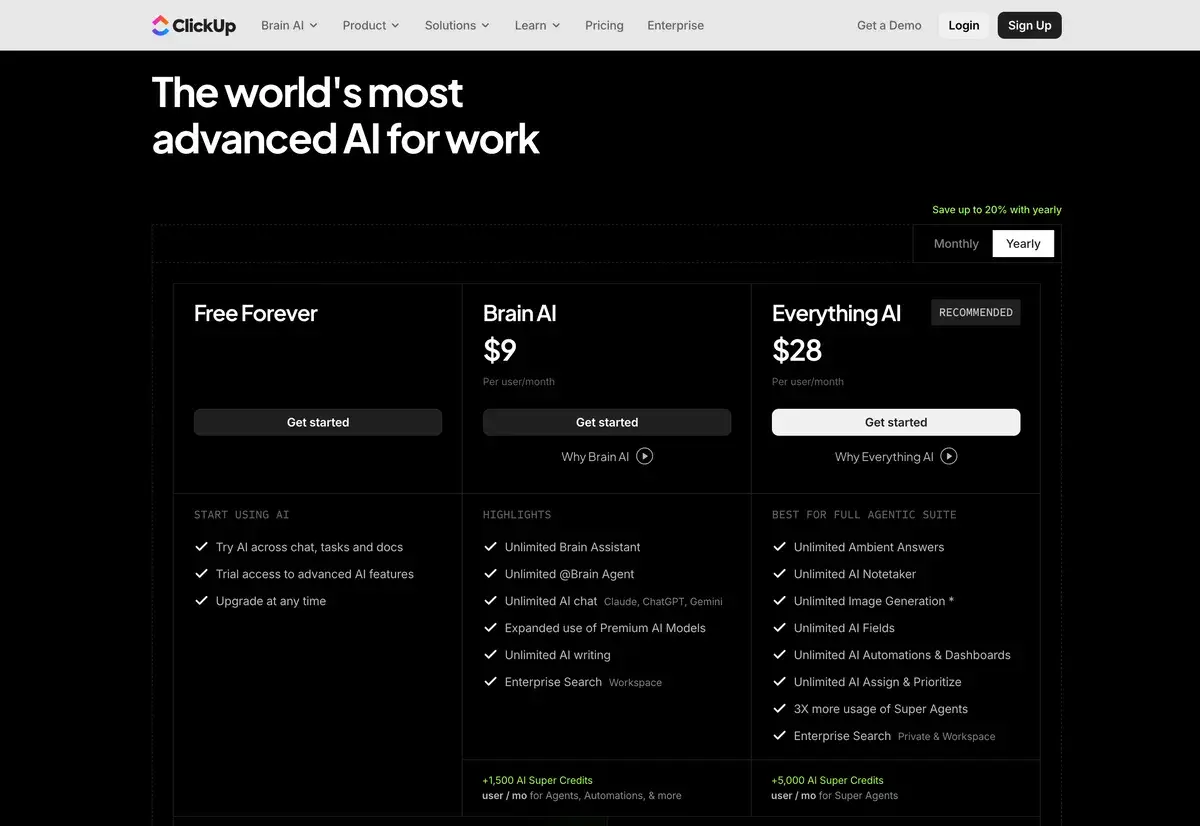Image resolution: width=1200 pixels, height=826 pixels.
Task: Click the Login button
Action: (x=964, y=25)
